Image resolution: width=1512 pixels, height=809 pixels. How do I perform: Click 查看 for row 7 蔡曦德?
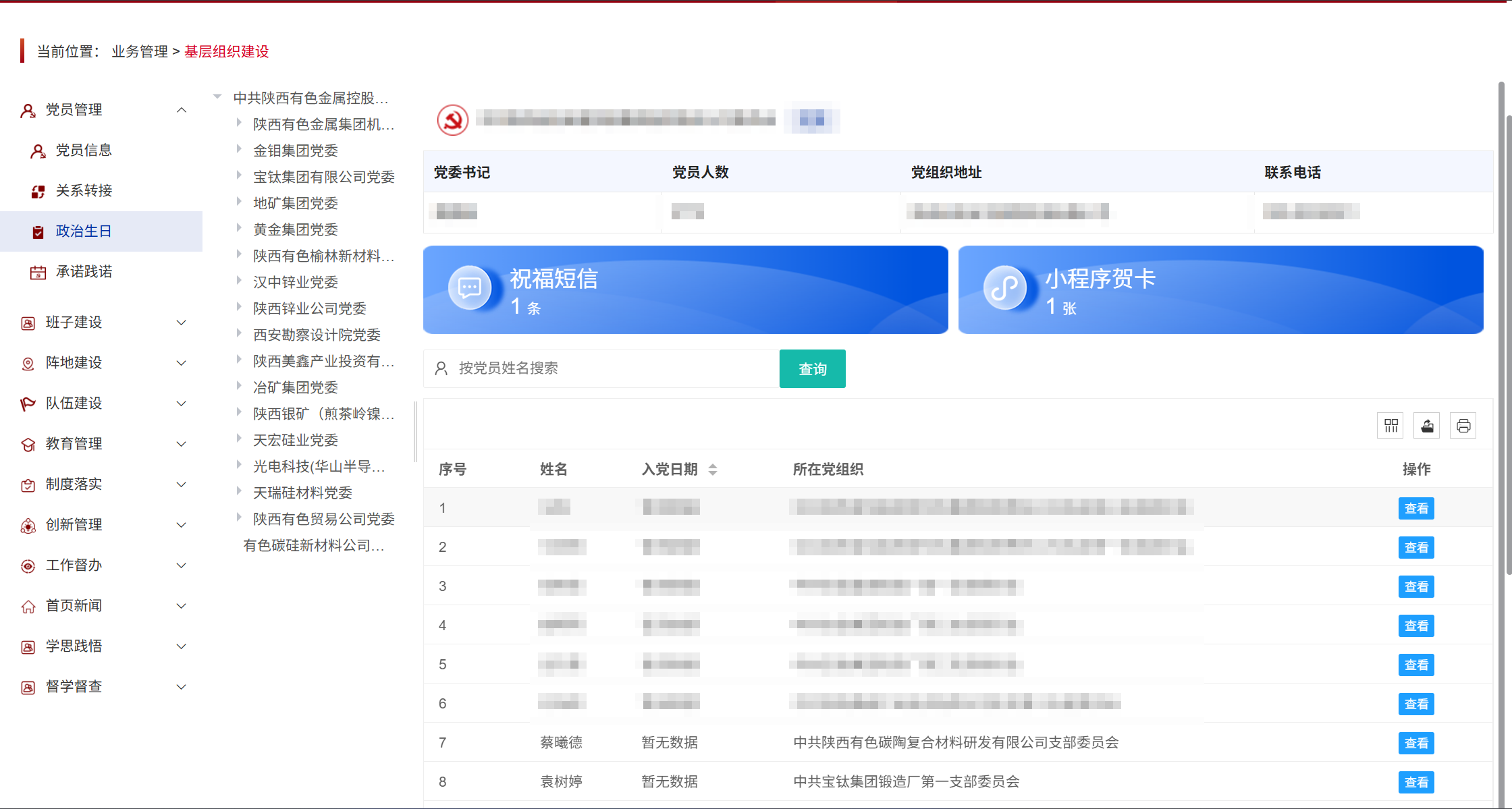[x=1416, y=742]
